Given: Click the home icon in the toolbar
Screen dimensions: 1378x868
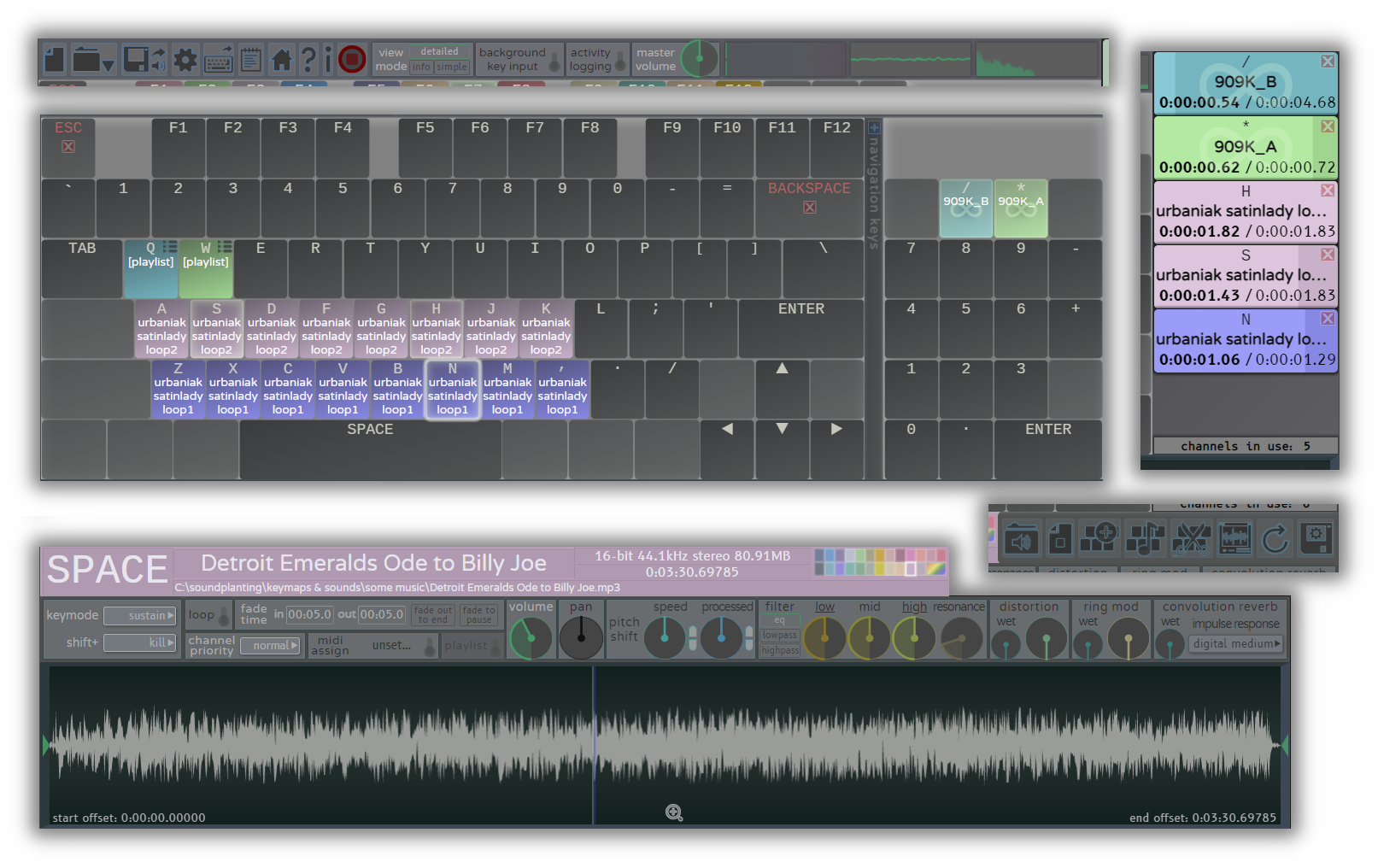Looking at the screenshot, I should coord(282,59).
